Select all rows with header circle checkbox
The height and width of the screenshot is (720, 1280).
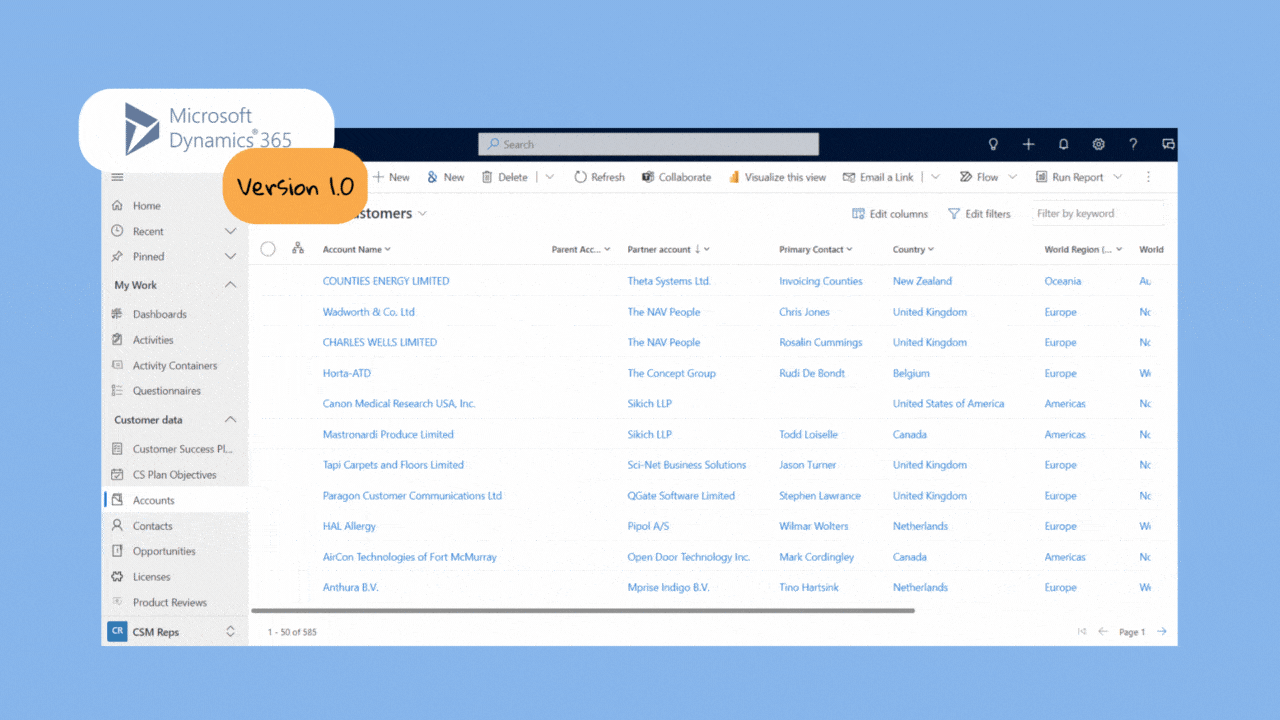(x=268, y=249)
